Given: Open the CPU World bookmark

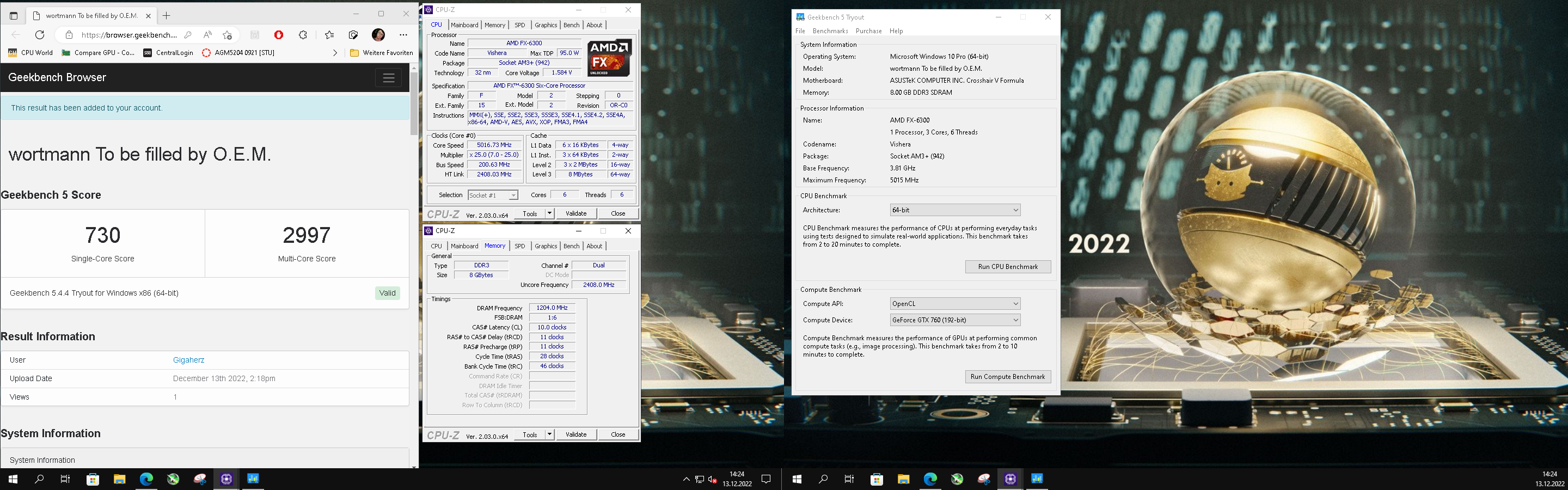Looking at the screenshot, I should pos(30,53).
